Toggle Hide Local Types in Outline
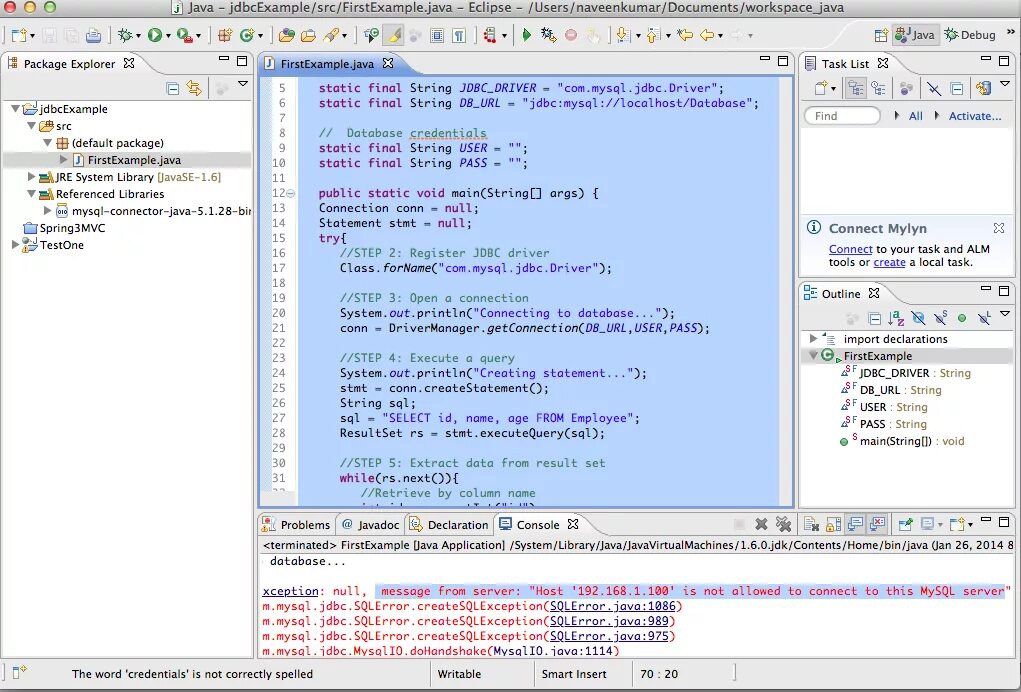Screen dimensions: 1021x692 click(x=984, y=318)
